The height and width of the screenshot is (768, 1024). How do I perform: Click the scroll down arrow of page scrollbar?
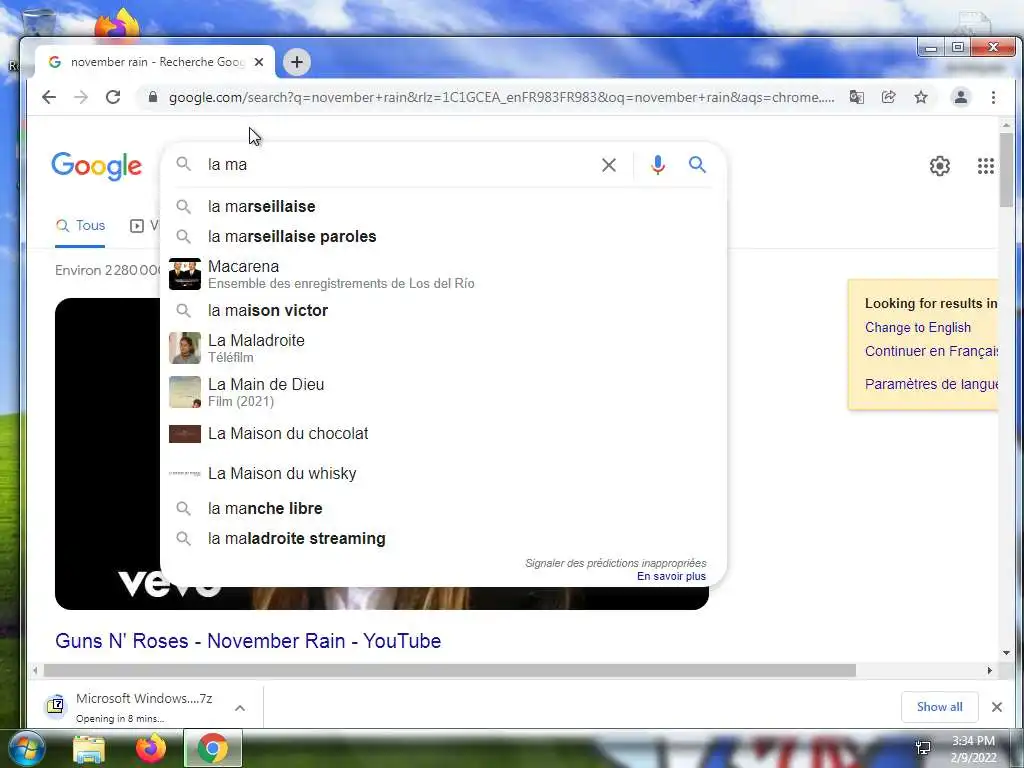pos(1006,652)
